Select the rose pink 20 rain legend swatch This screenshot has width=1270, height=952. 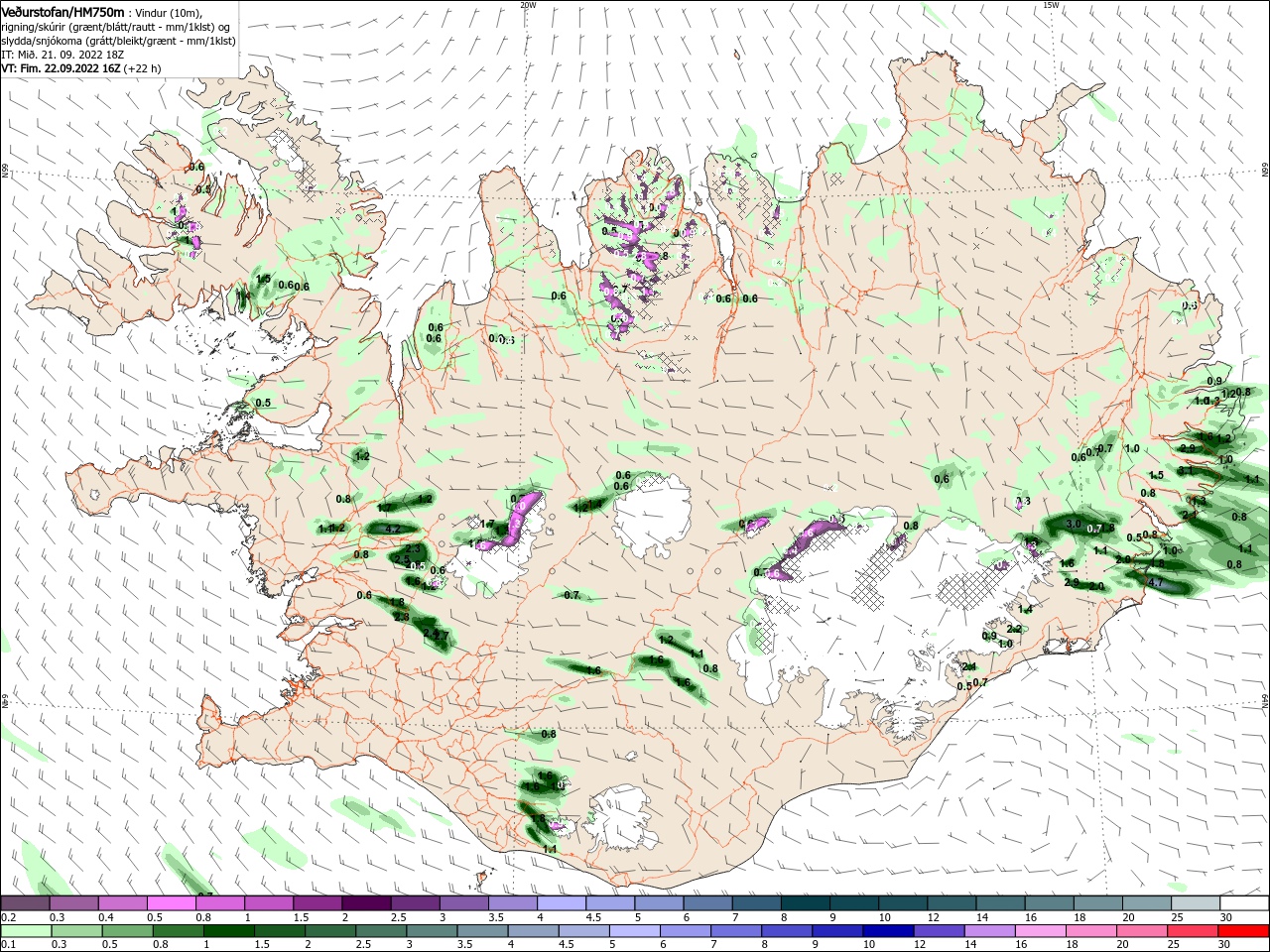[x=1141, y=931]
